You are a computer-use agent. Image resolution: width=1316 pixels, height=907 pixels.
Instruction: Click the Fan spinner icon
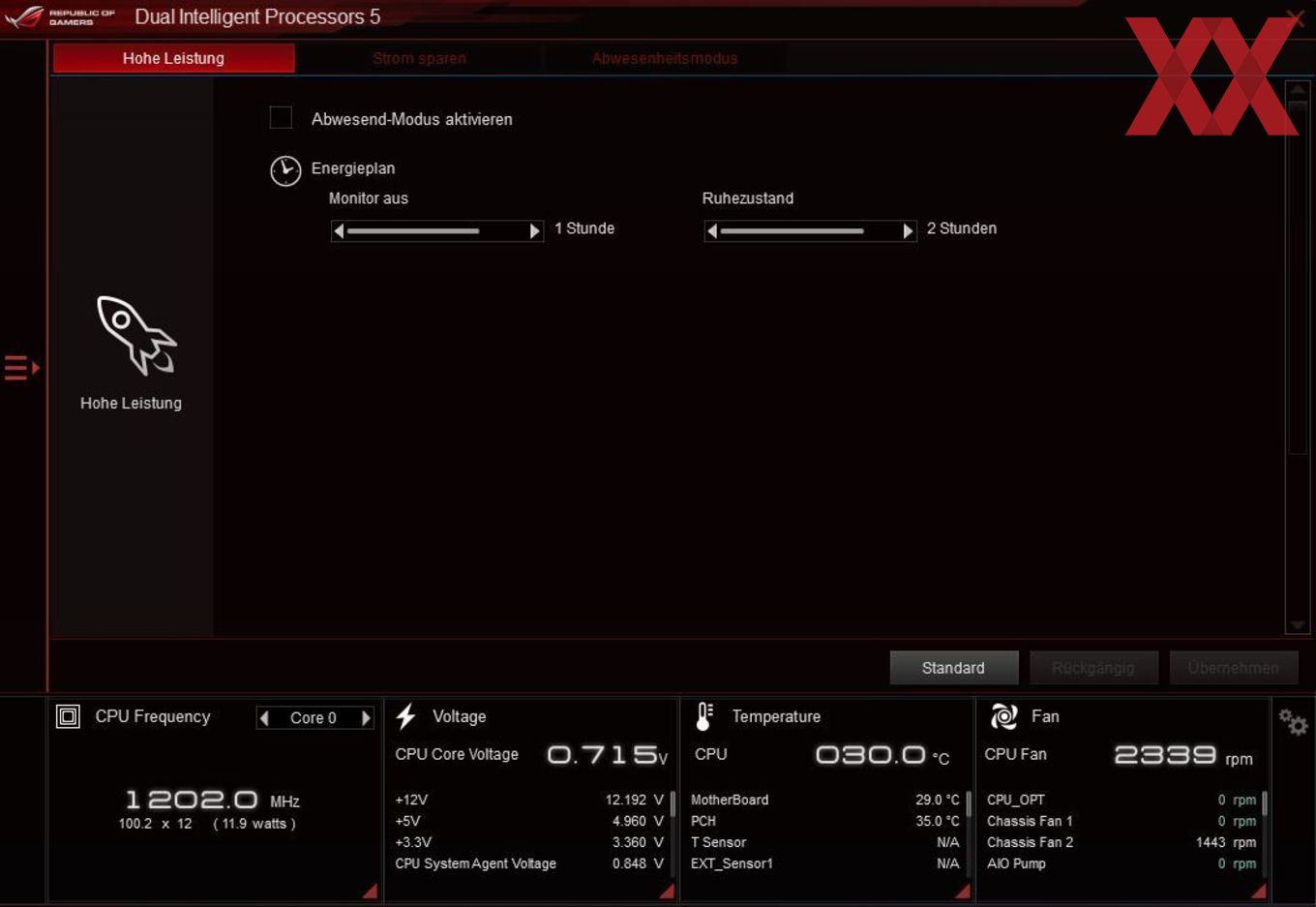1003,716
